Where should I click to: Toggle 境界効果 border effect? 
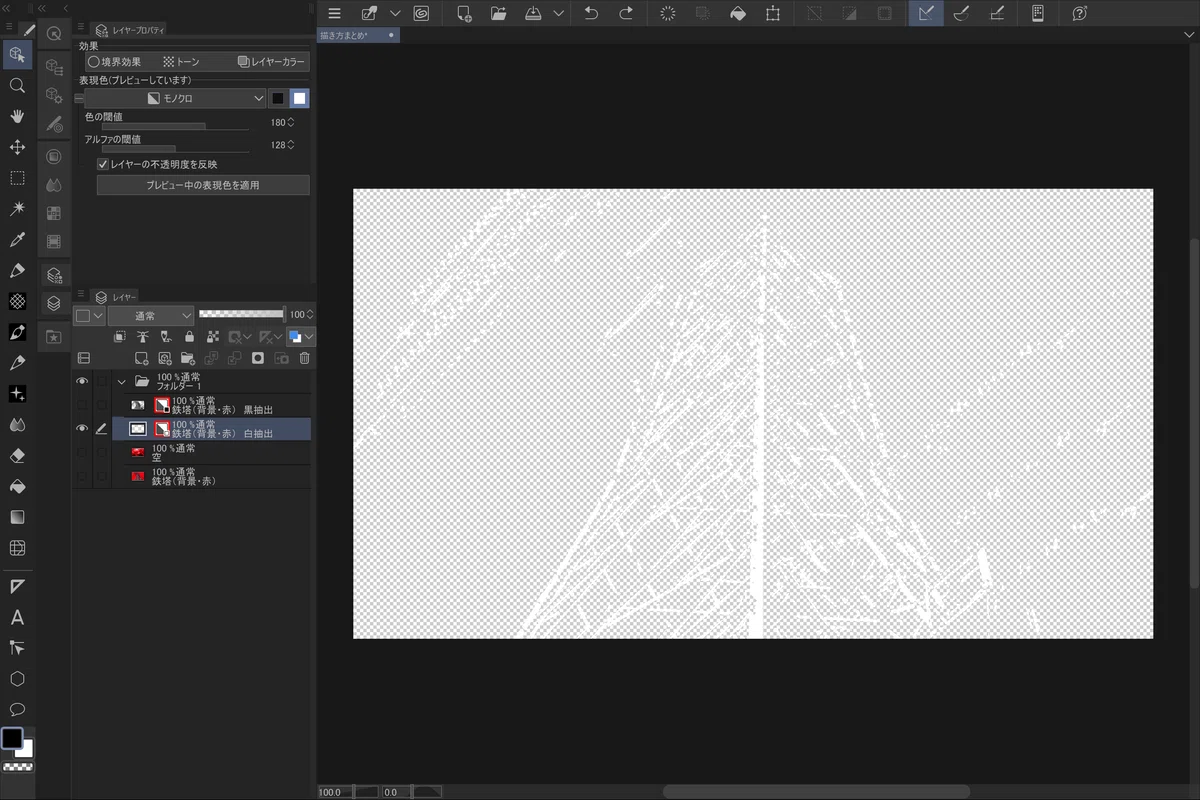pos(114,62)
